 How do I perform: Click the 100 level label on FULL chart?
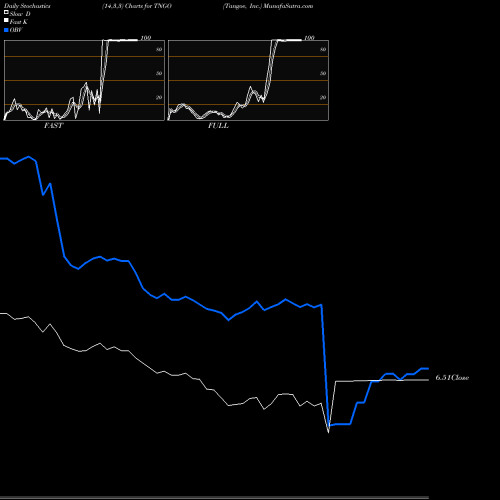point(309,38)
